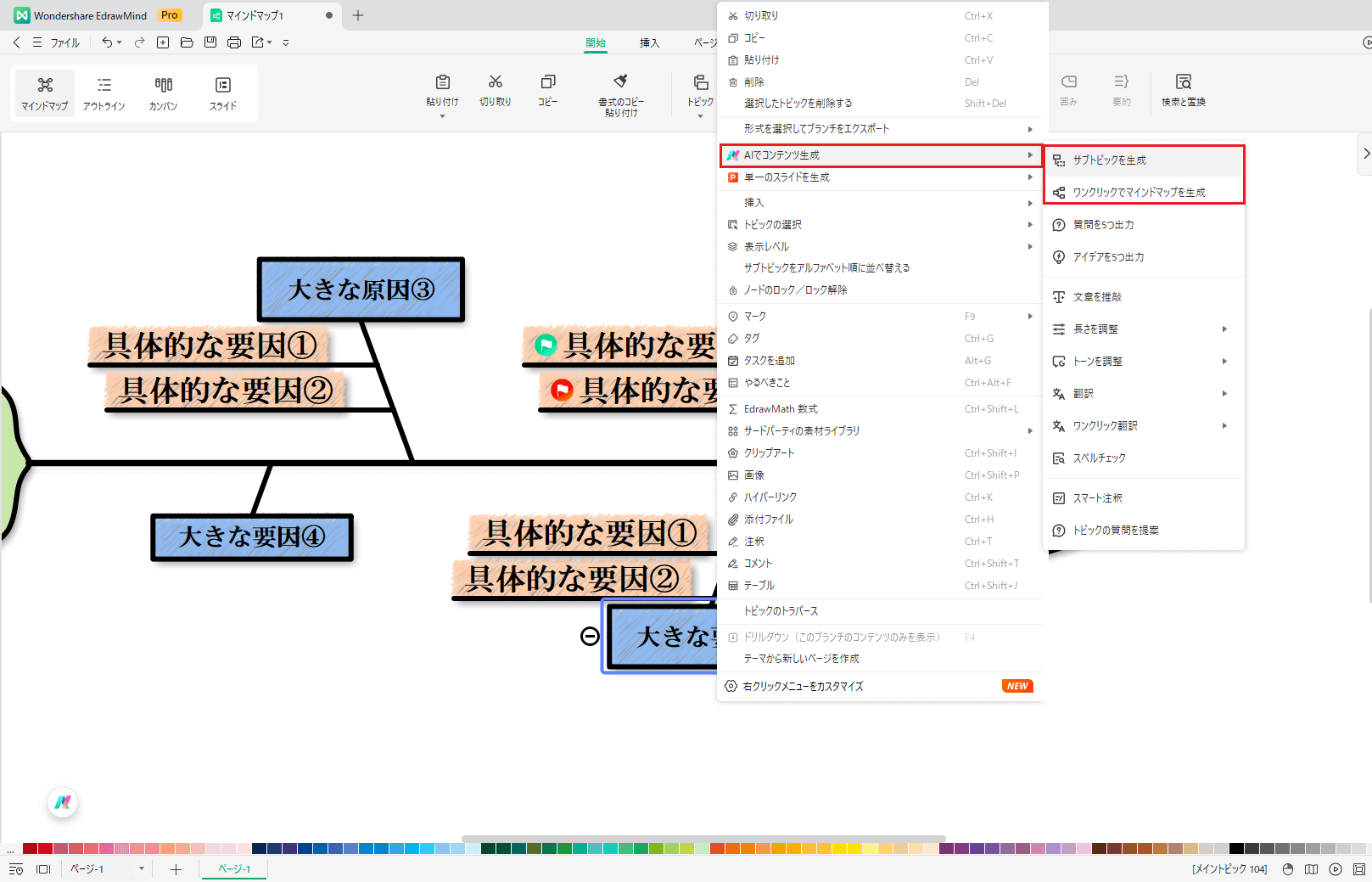Screen dimensions: 1372x882
Task: Expand the Translate submenu arrow
Action: pyautogui.click(x=1224, y=393)
